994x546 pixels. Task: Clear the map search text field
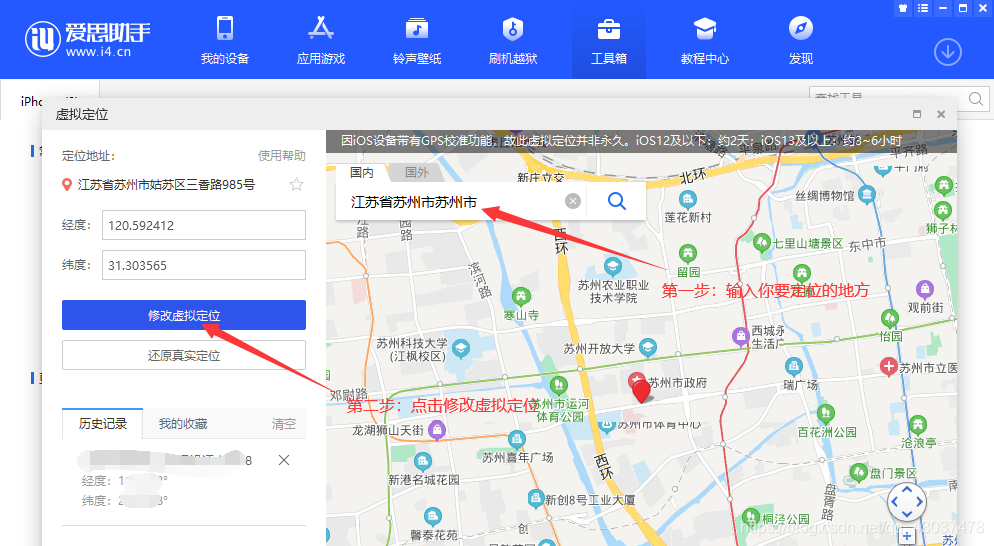572,201
